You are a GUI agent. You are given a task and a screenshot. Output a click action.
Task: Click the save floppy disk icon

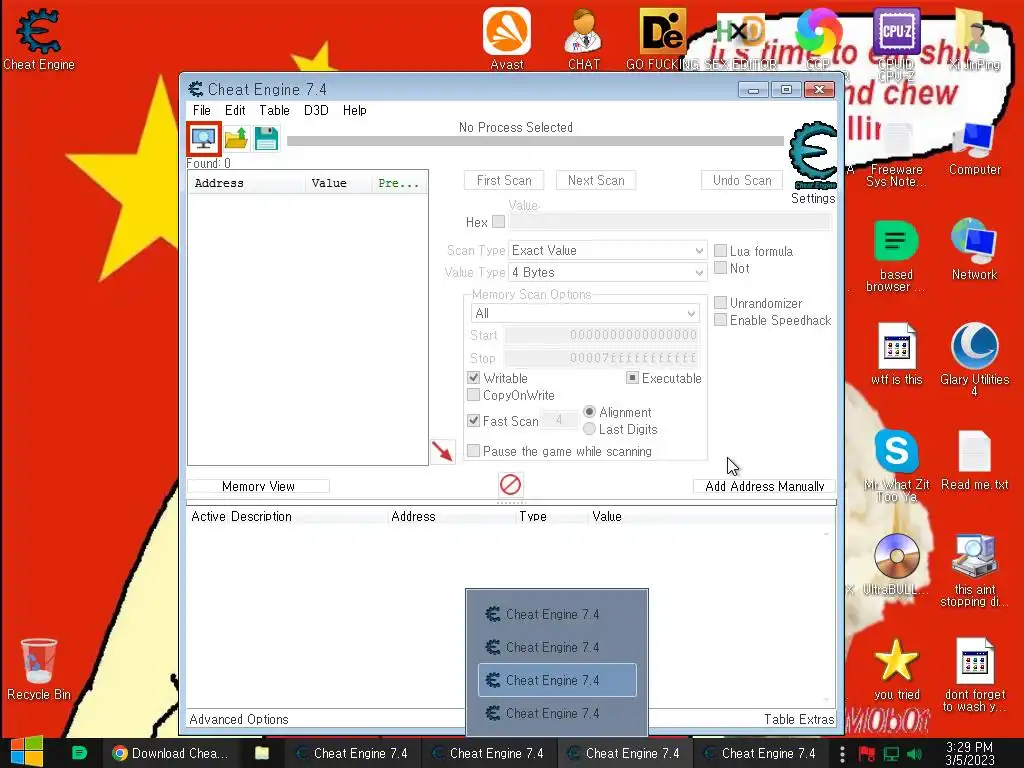(266, 138)
